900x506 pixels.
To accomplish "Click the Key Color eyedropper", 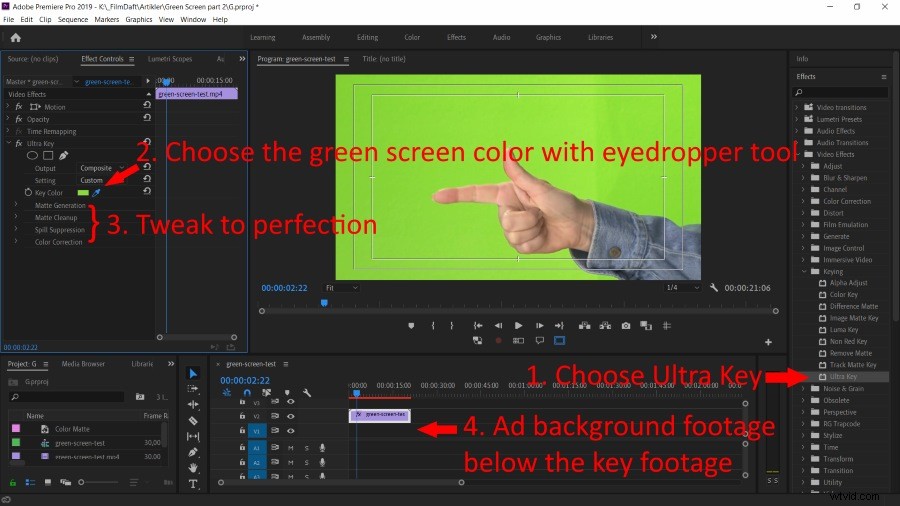I will pos(96,193).
